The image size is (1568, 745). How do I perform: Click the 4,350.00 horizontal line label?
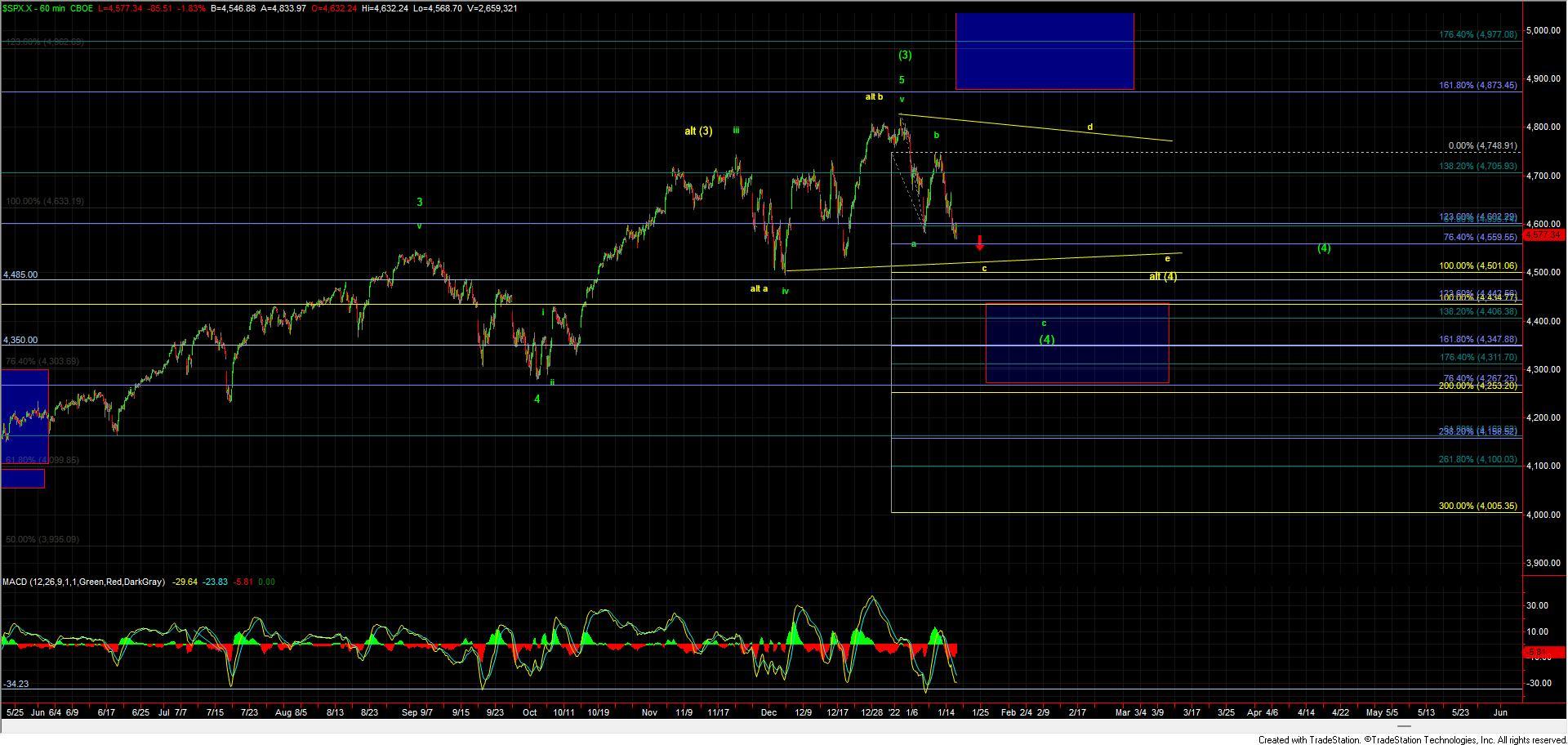pos(20,341)
